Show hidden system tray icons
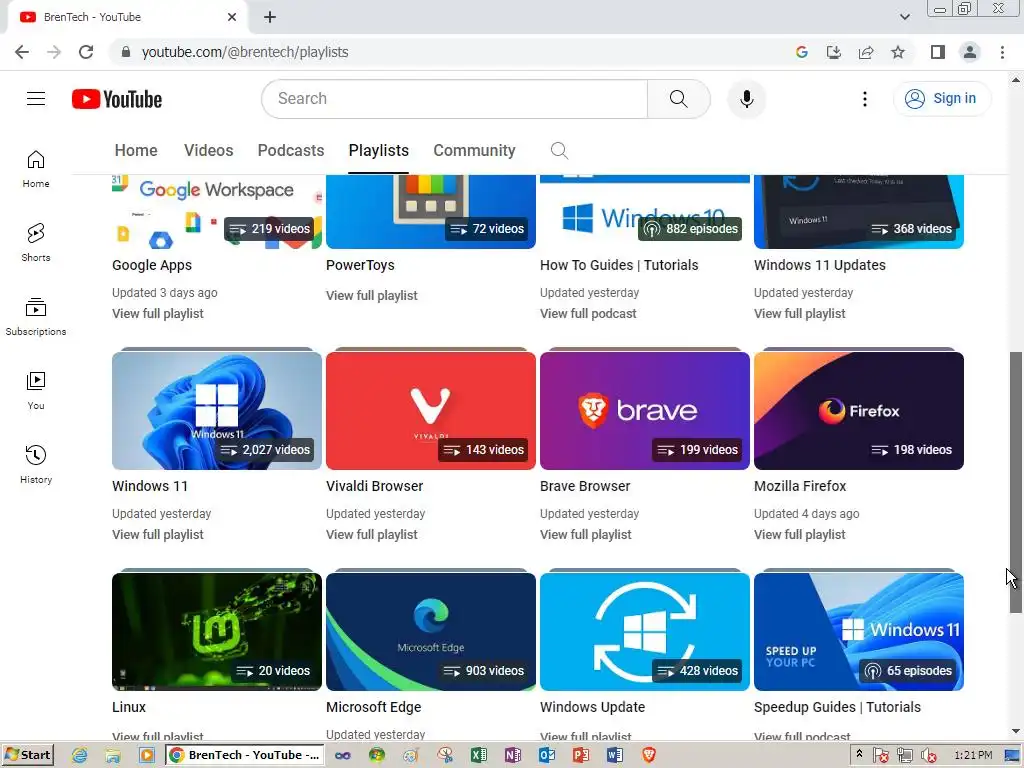 pyautogui.click(x=859, y=754)
